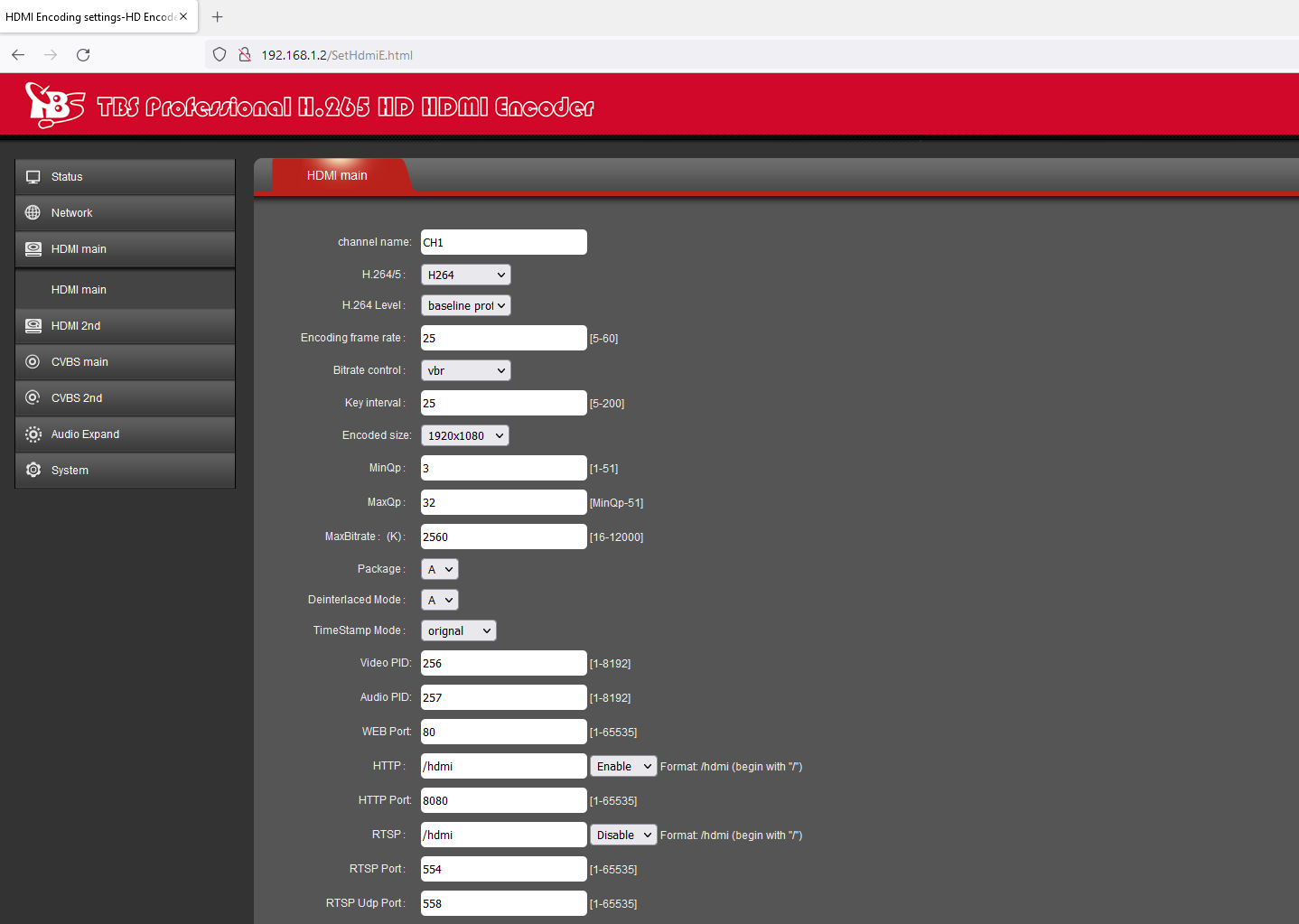This screenshot has height=924, width=1299.
Task: Click the TBS logo in header
Action: point(55,105)
